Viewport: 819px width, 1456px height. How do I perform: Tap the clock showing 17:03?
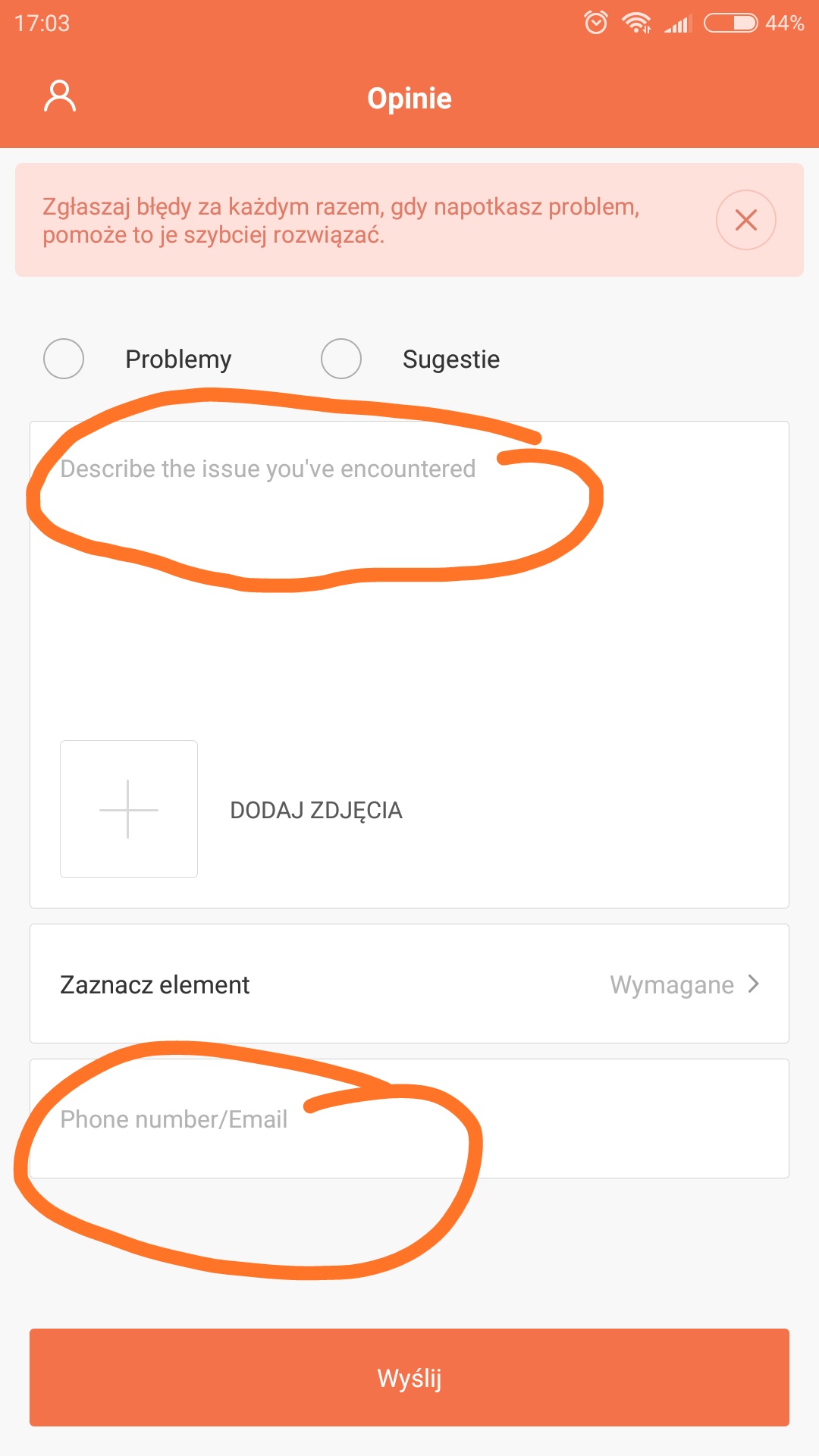pos(42,24)
